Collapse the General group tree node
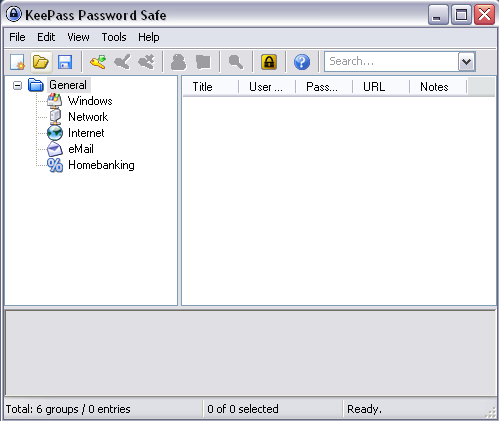Image resolution: width=499 pixels, height=421 pixels. click(17, 86)
